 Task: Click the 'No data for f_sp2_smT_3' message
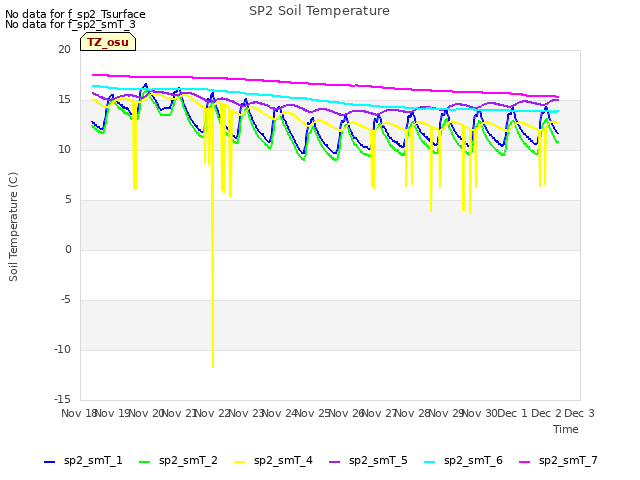tap(70, 24)
